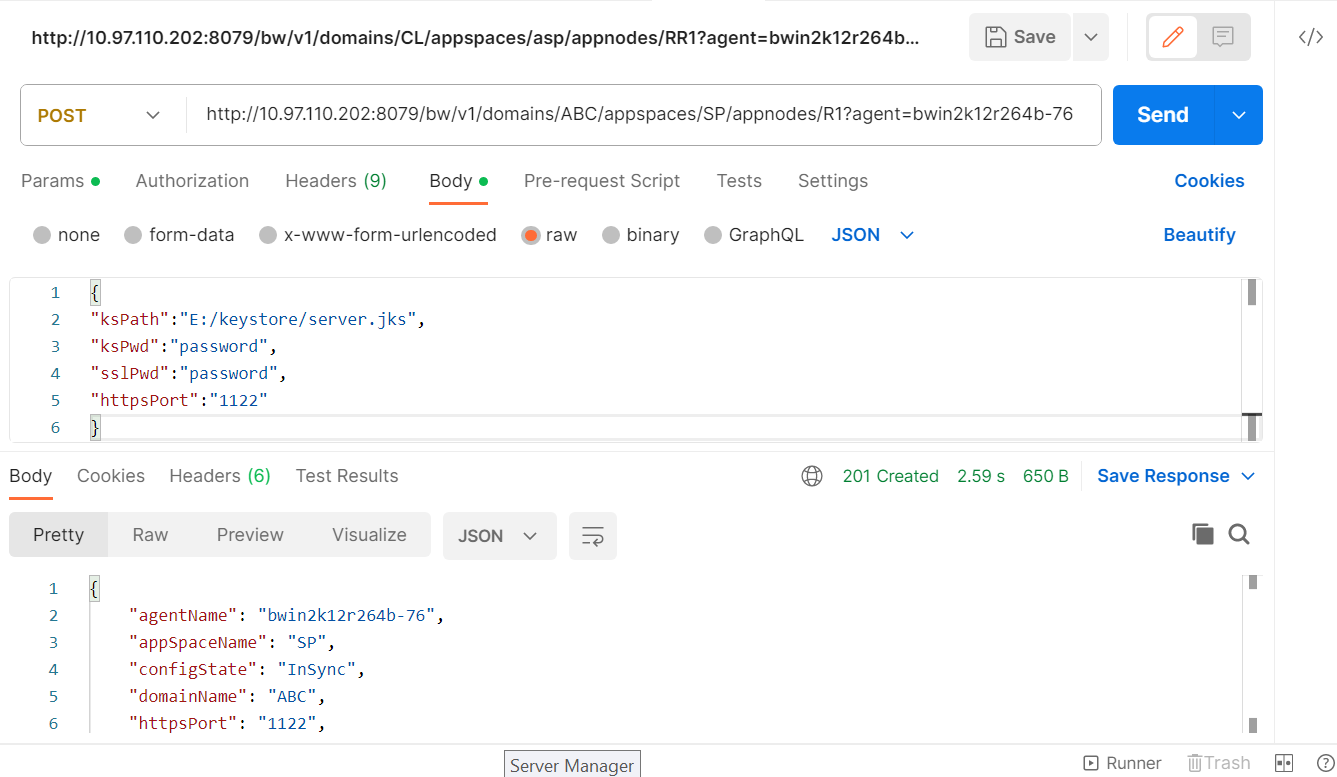Copy response with the copy icon
The width and height of the screenshot is (1337, 777).
(x=1202, y=534)
